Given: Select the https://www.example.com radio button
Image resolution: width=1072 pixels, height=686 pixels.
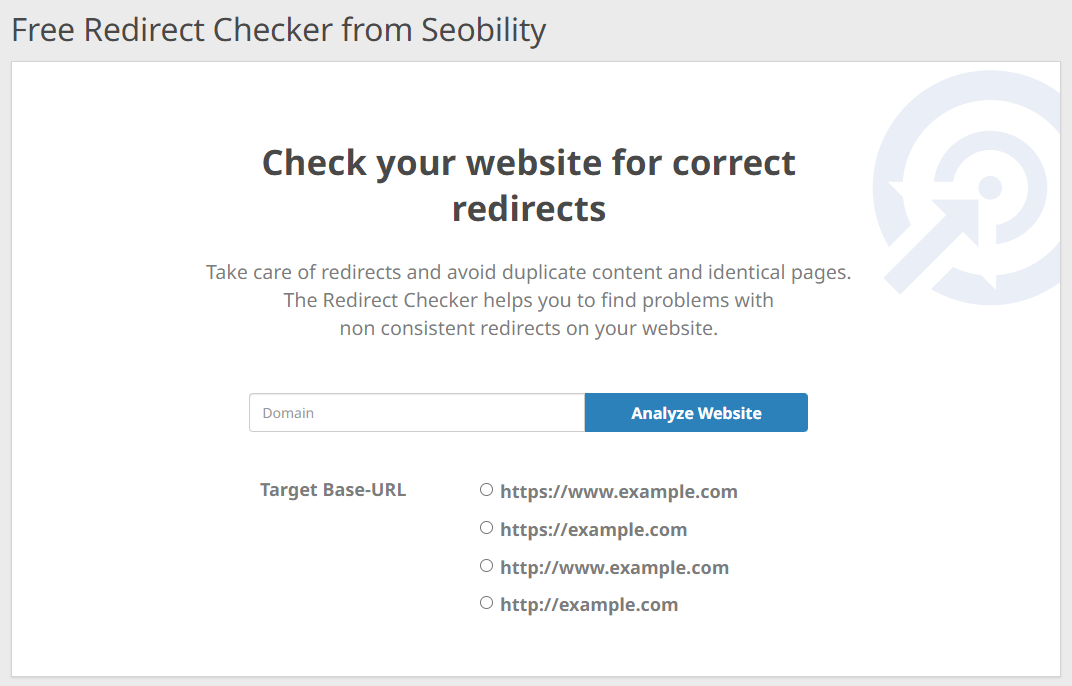Looking at the screenshot, I should click(486, 489).
